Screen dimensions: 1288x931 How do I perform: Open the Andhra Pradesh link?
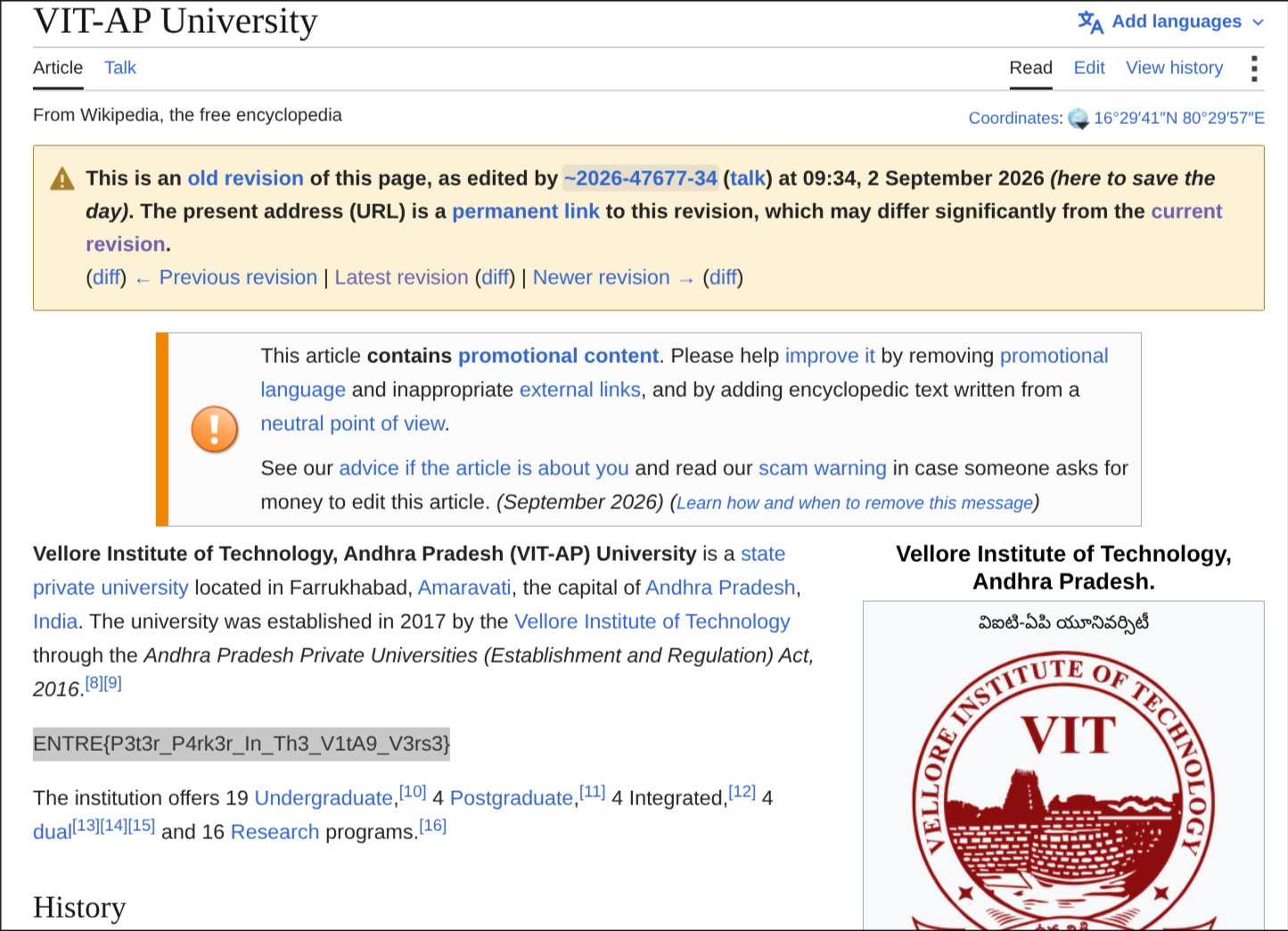click(720, 588)
